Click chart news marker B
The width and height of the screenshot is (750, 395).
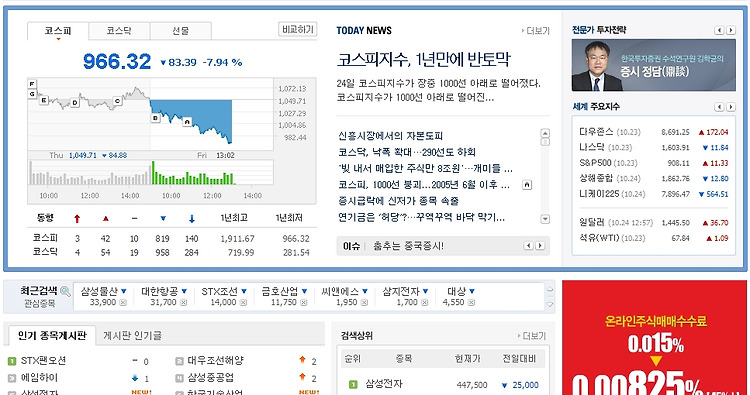pyautogui.click(x=155, y=118)
